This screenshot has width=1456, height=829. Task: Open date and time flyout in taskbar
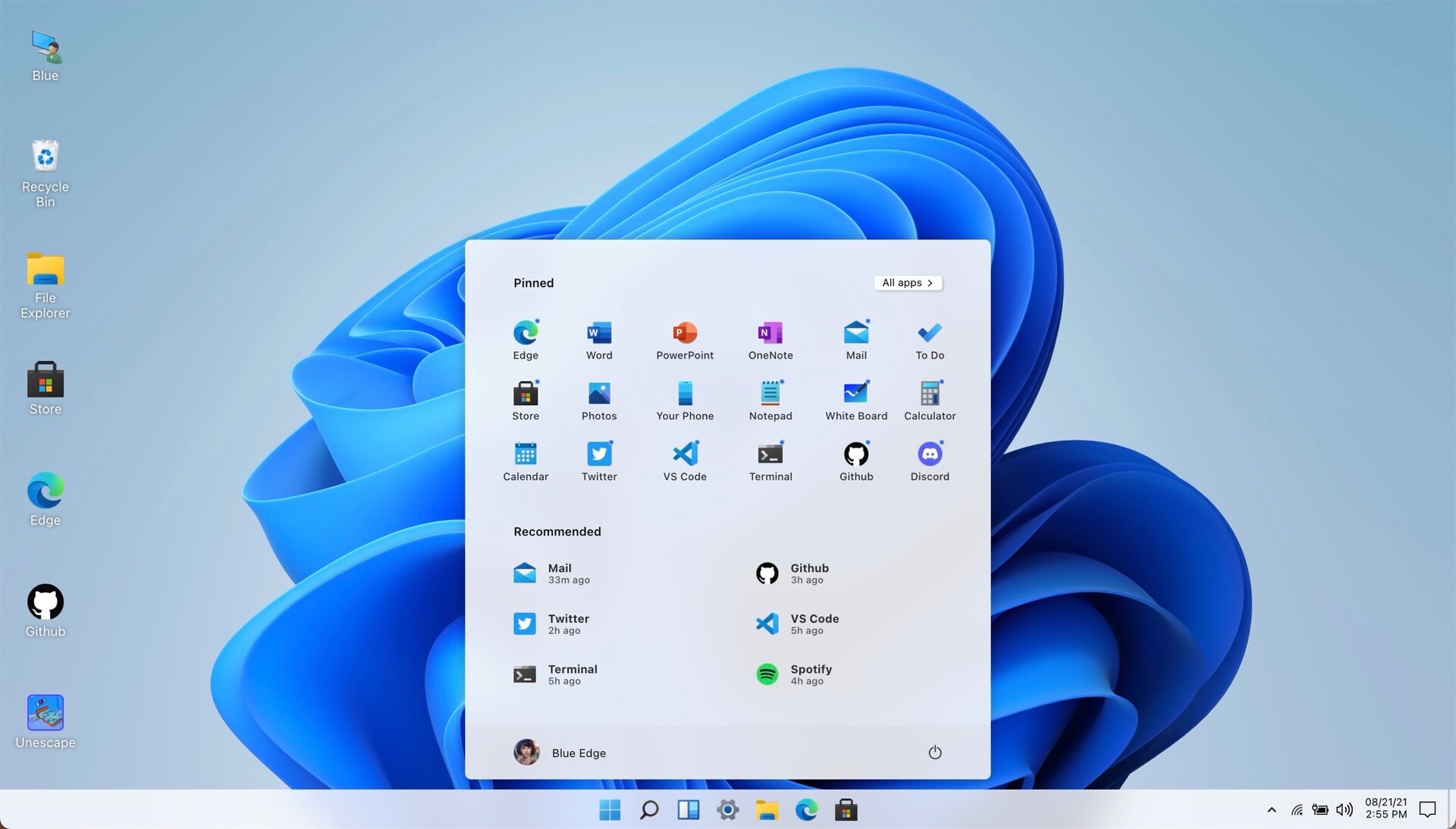(1385, 809)
